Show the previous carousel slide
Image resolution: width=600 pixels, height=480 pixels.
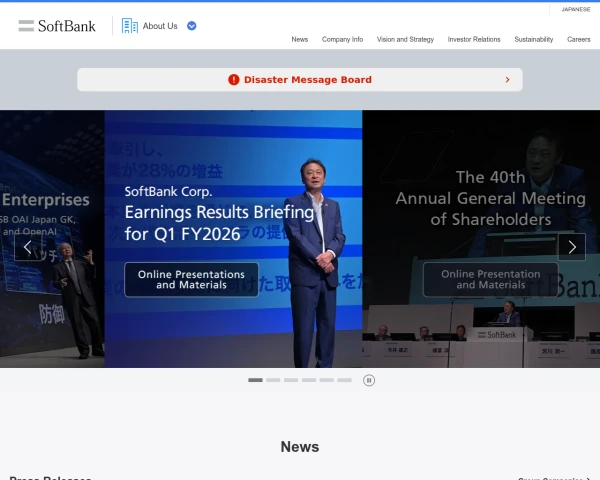coord(28,247)
